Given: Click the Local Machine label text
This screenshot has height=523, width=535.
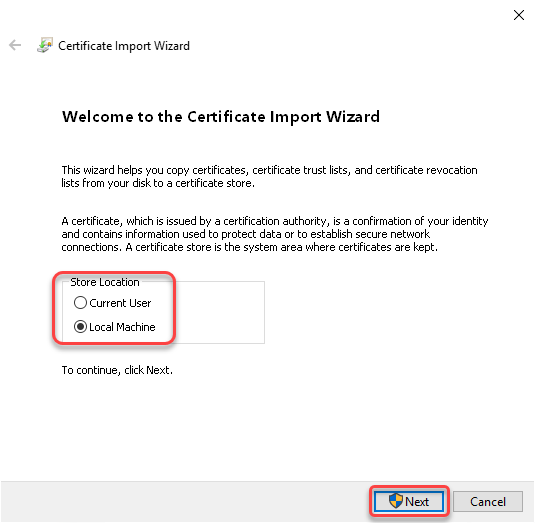Looking at the screenshot, I should pyautogui.click(x=122, y=327).
